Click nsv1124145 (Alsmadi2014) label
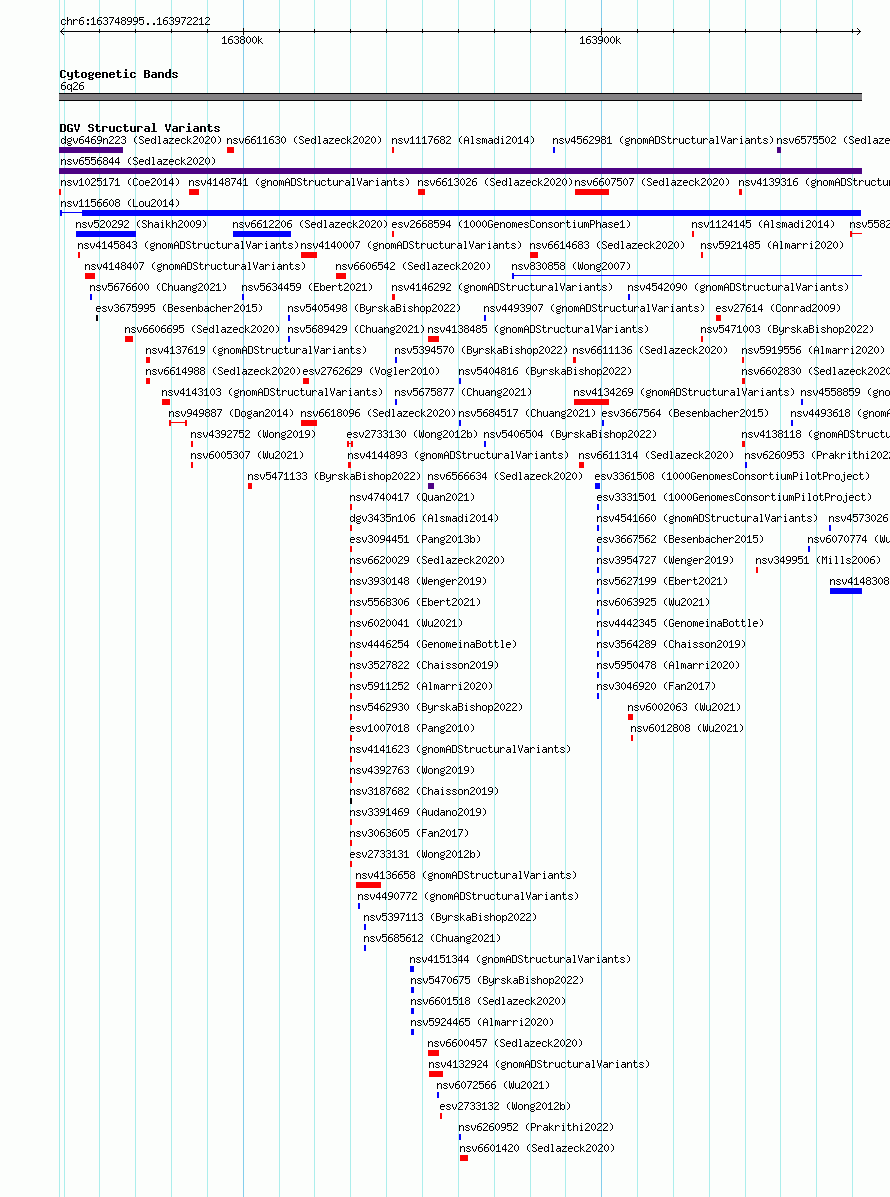Viewport: 890px width, 1197px height. tap(763, 224)
